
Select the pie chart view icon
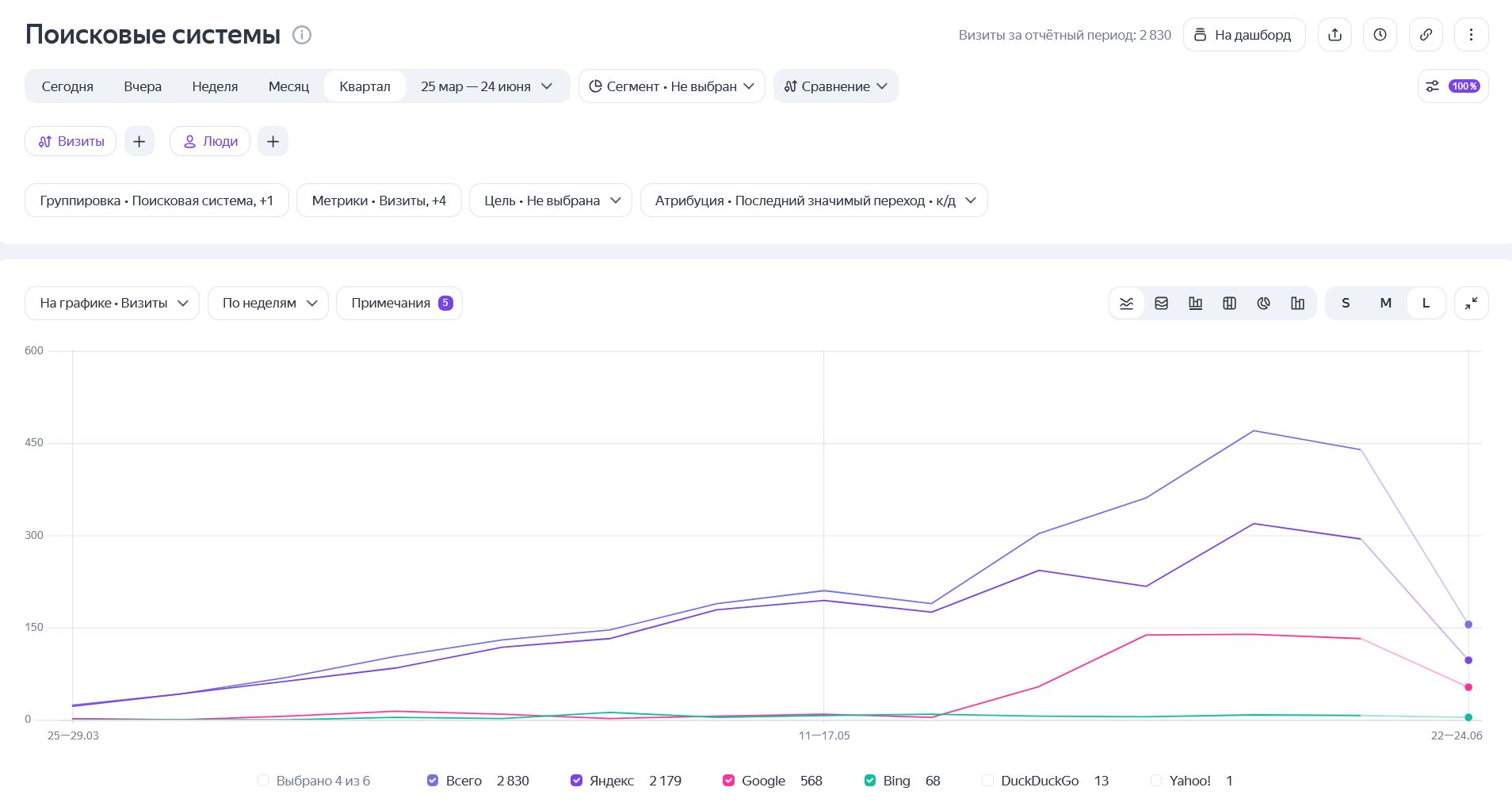click(1263, 304)
